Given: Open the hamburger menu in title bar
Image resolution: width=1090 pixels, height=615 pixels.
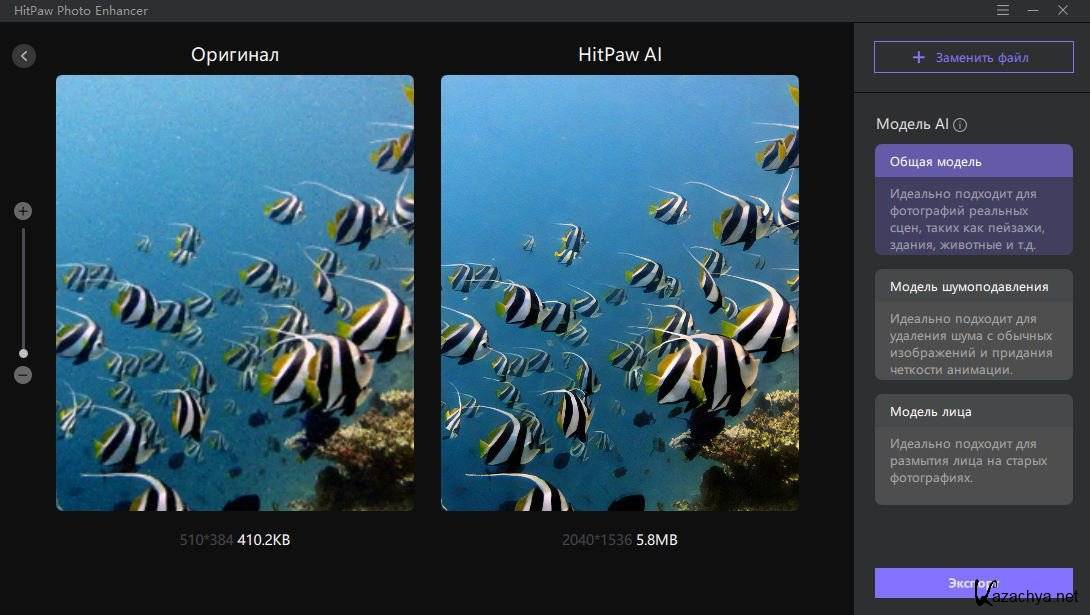Looking at the screenshot, I should coord(1002,10).
